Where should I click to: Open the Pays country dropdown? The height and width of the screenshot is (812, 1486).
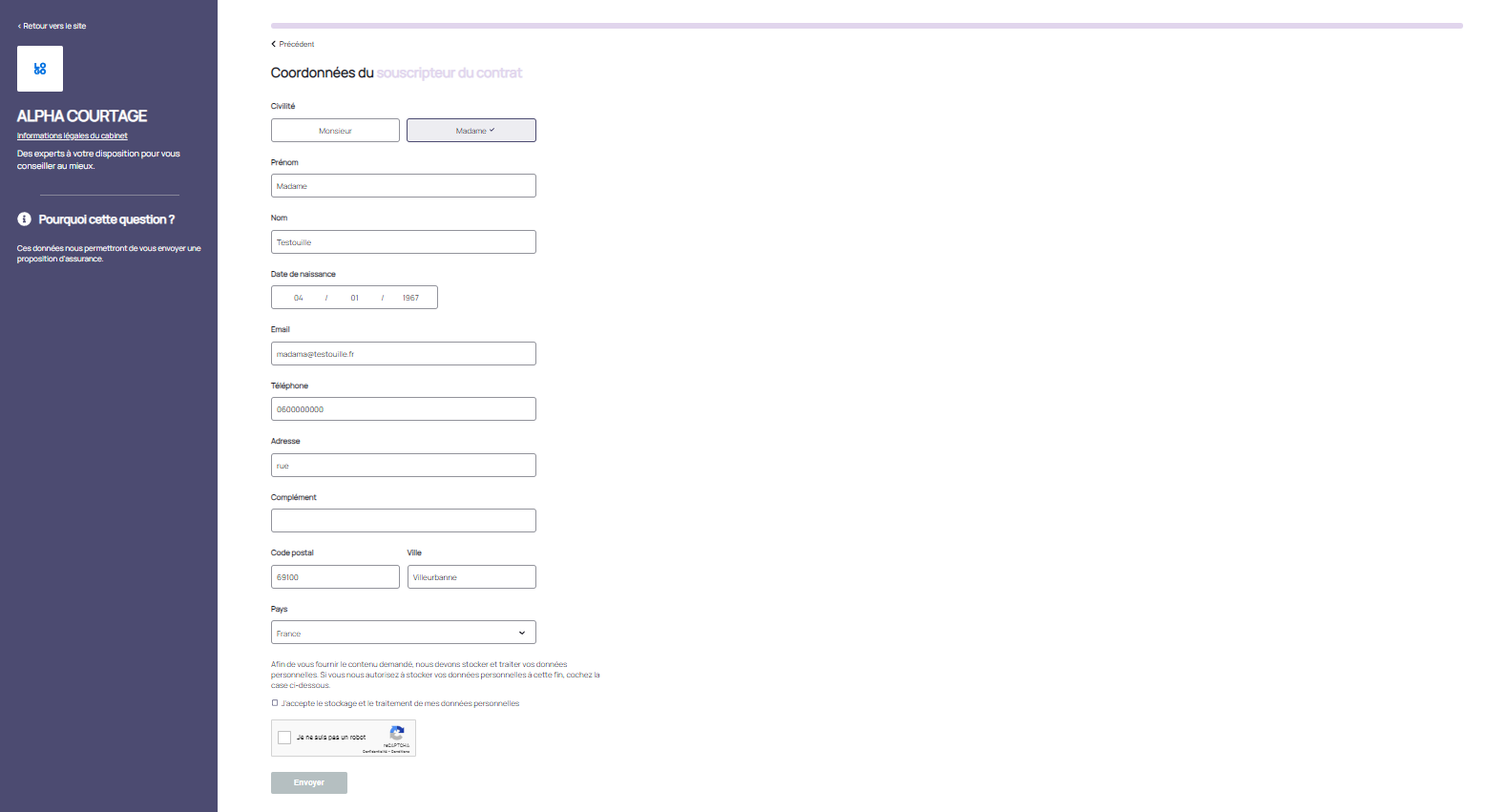point(403,633)
